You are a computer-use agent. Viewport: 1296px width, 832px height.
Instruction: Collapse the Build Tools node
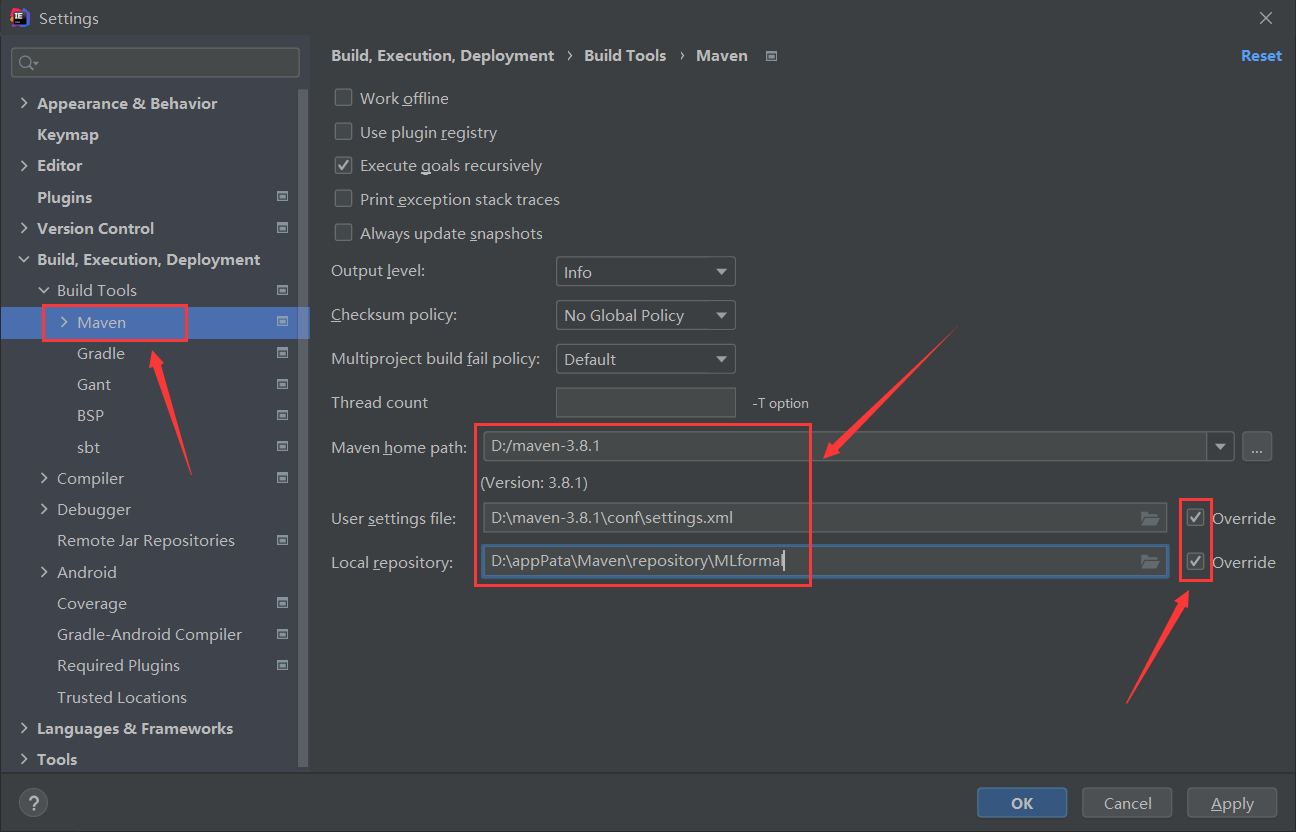click(44, 290)
